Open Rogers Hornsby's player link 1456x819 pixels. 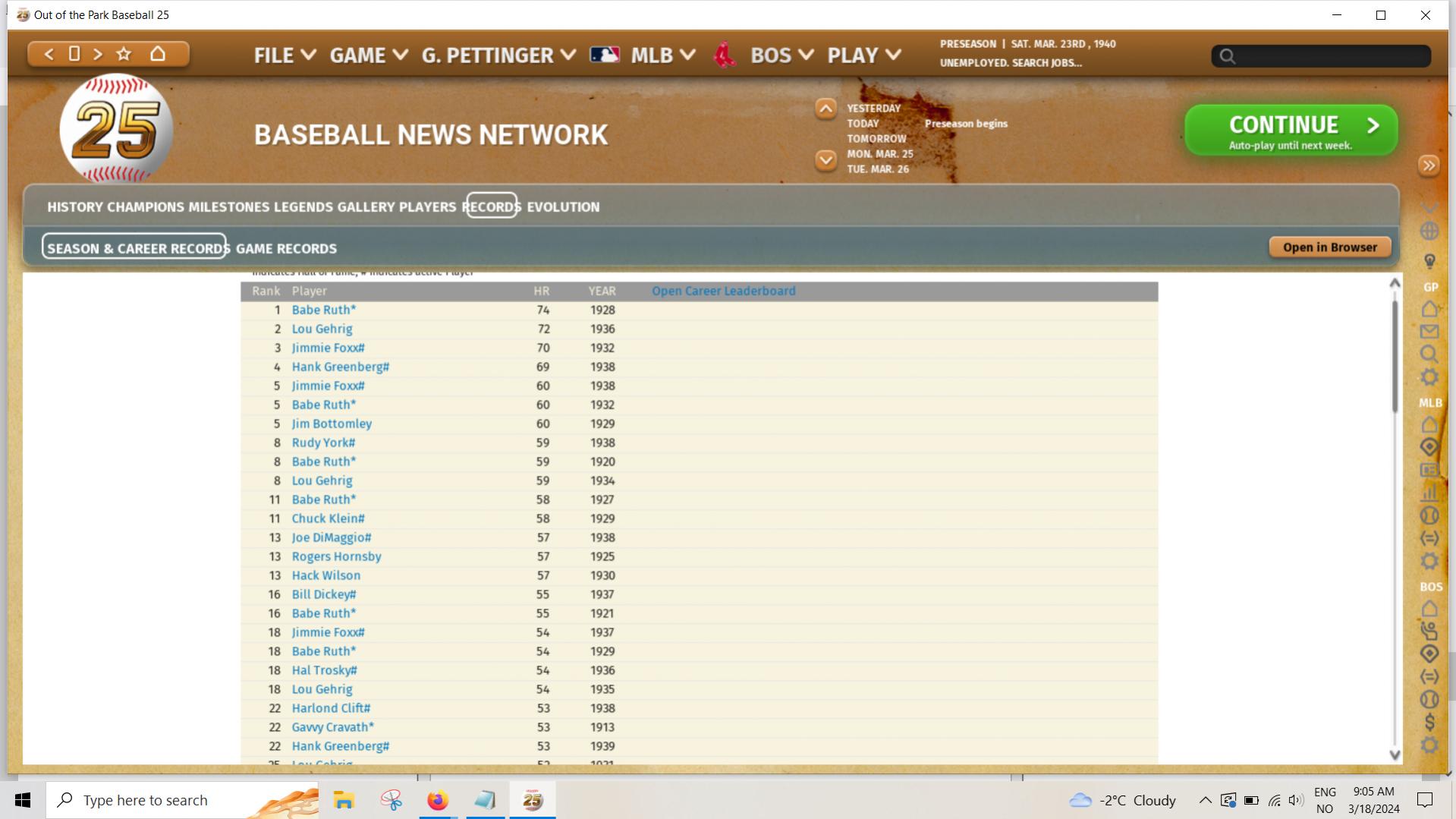tap(337, 557)
